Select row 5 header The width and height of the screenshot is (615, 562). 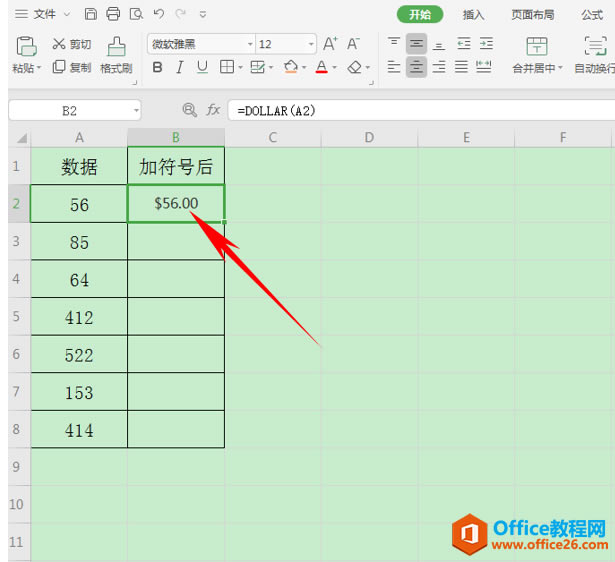[16, 316]
